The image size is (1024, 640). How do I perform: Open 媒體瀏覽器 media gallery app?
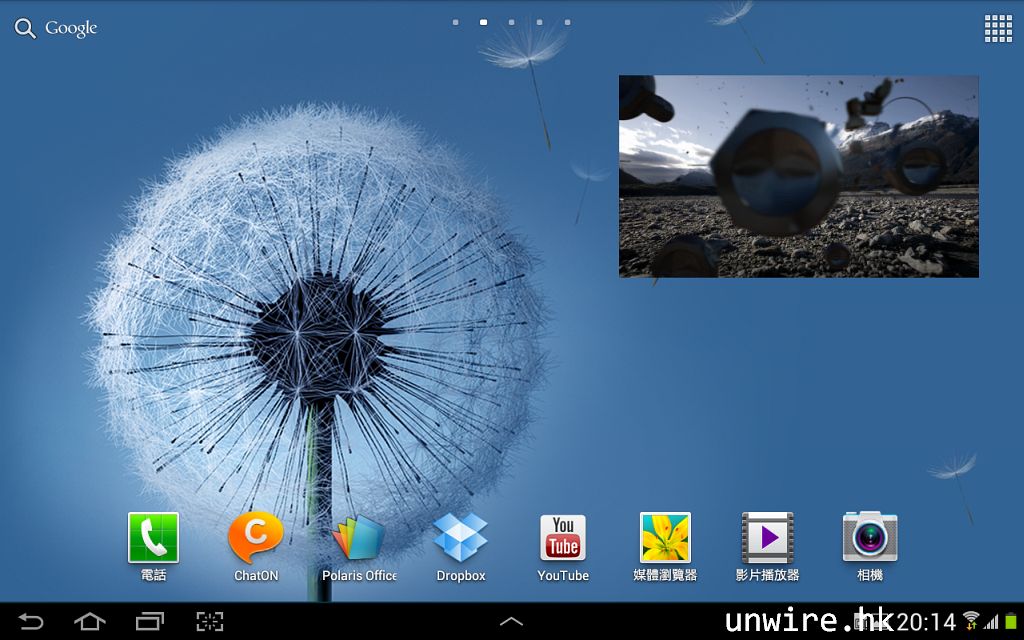coord(665,538)
